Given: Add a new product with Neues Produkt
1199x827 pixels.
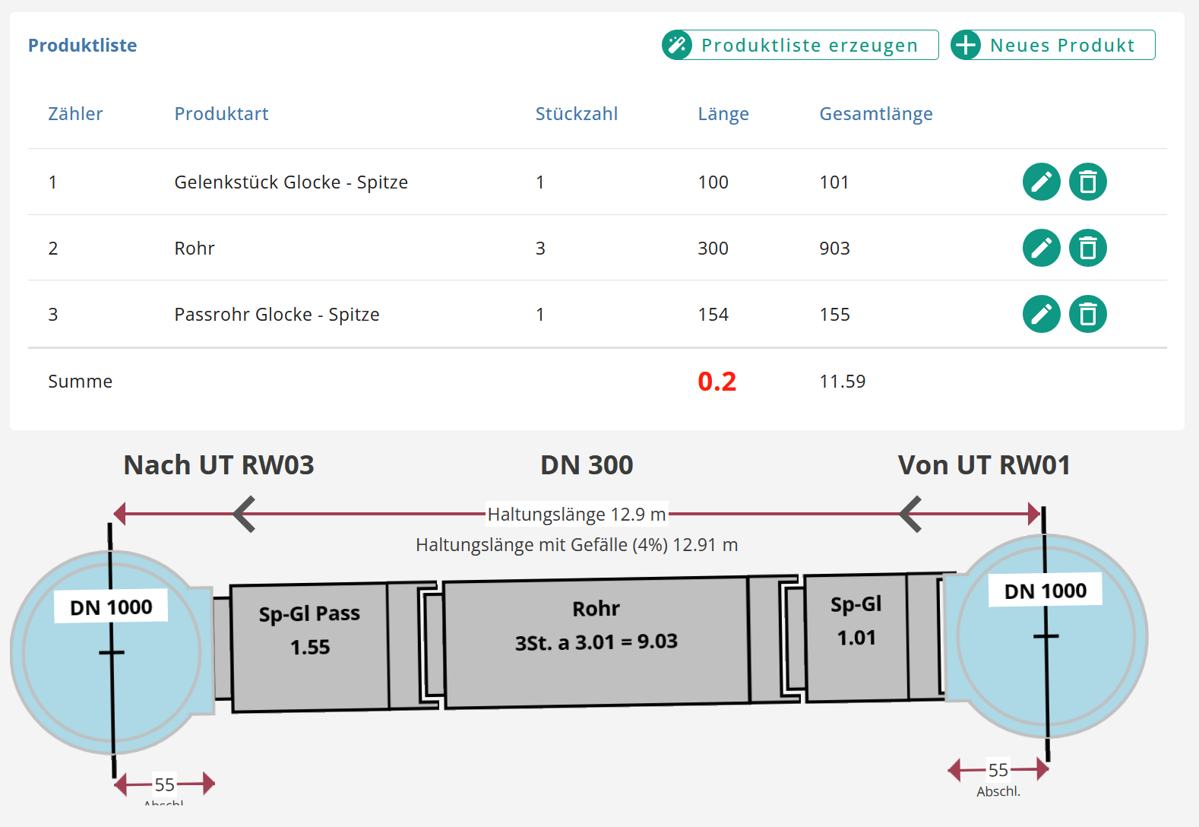Looking at the screenshot, I should 1053,45.
